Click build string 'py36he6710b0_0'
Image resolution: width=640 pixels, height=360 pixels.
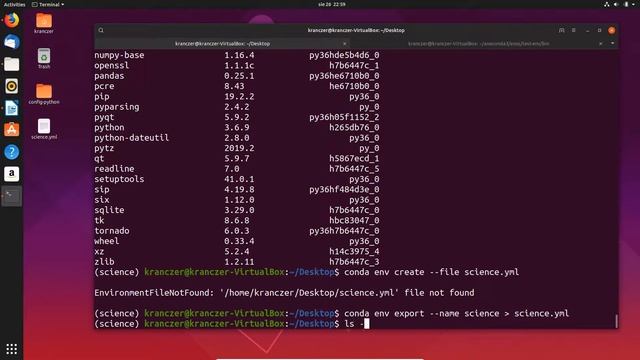click(x=344, y=76)
